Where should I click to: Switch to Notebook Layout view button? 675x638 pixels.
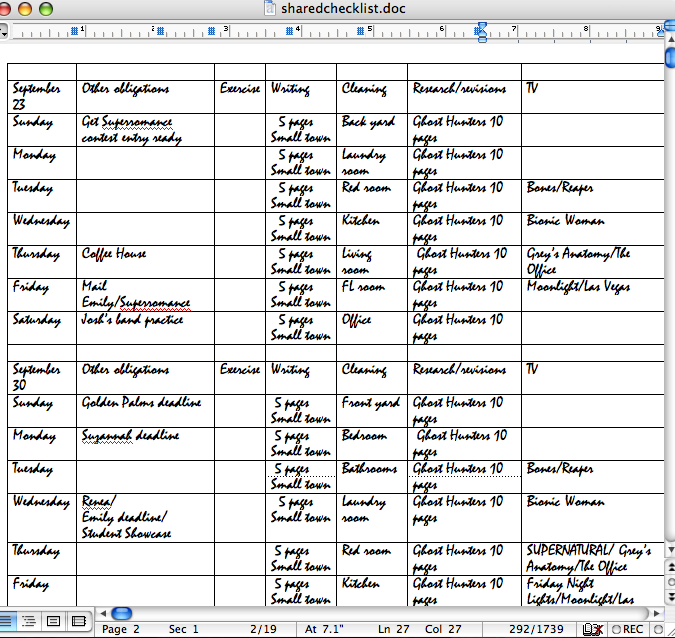(79, 621)
